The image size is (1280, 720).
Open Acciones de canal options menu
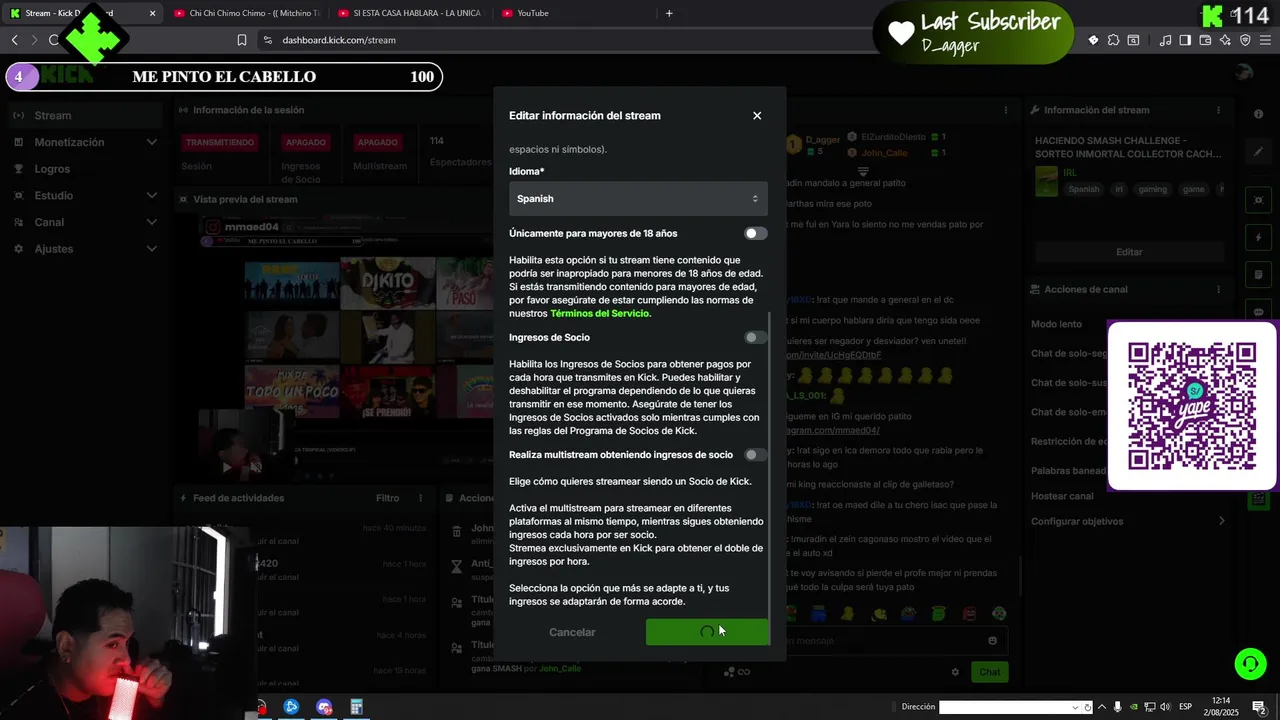[x=1218, y=289]
